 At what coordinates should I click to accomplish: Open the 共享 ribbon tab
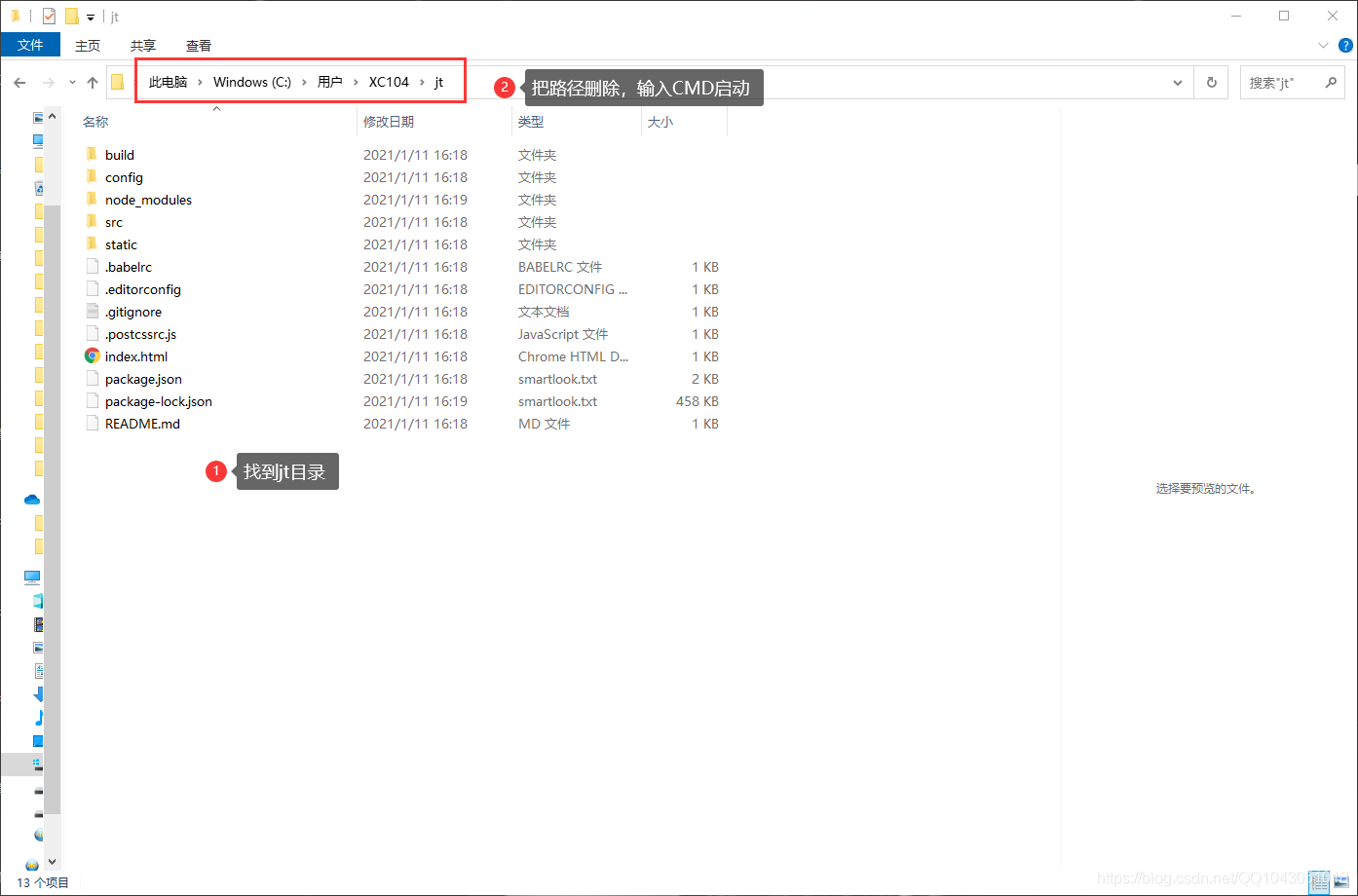(143, 45)
